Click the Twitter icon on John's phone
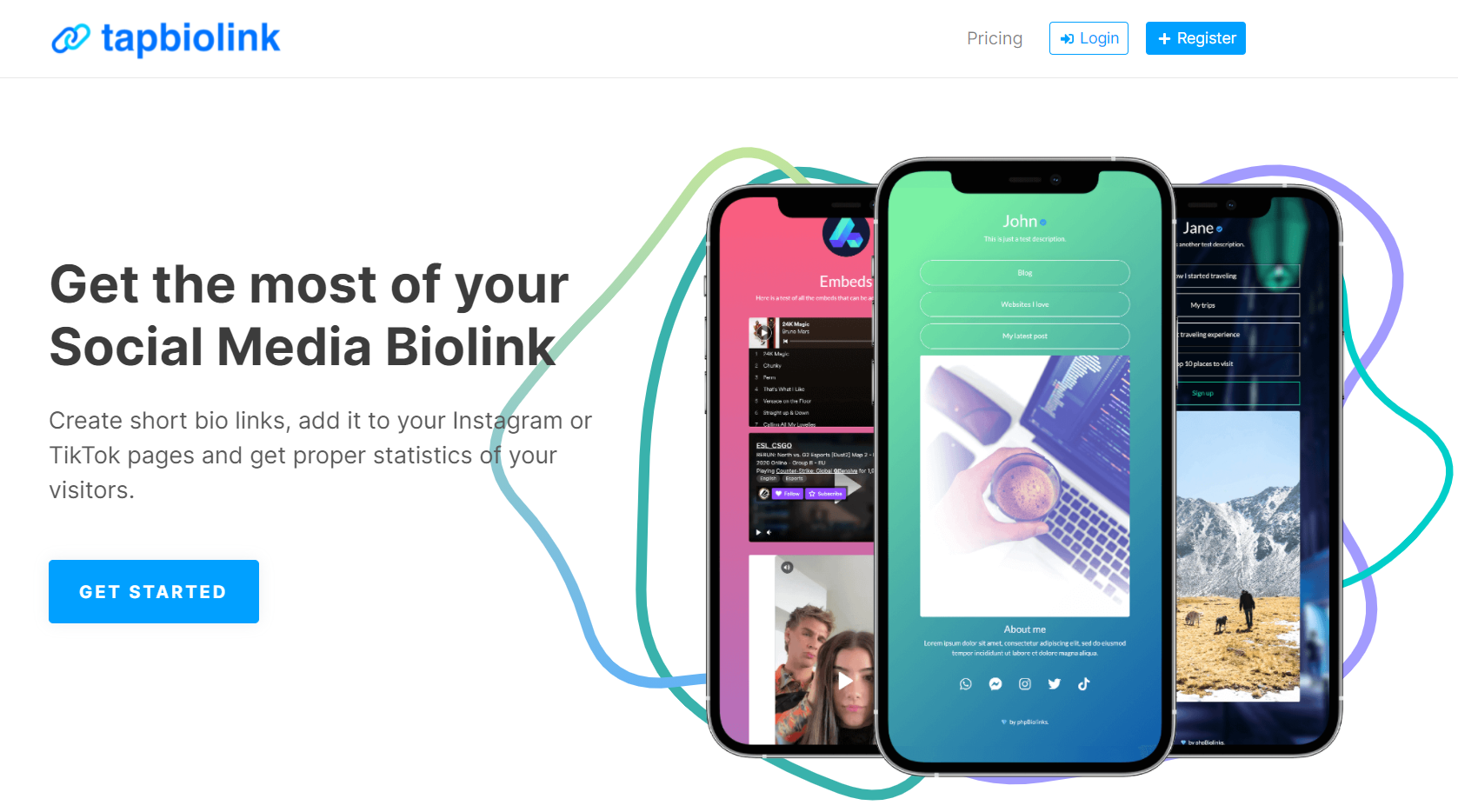The image size is (1458, 812). coord(1055,684)
